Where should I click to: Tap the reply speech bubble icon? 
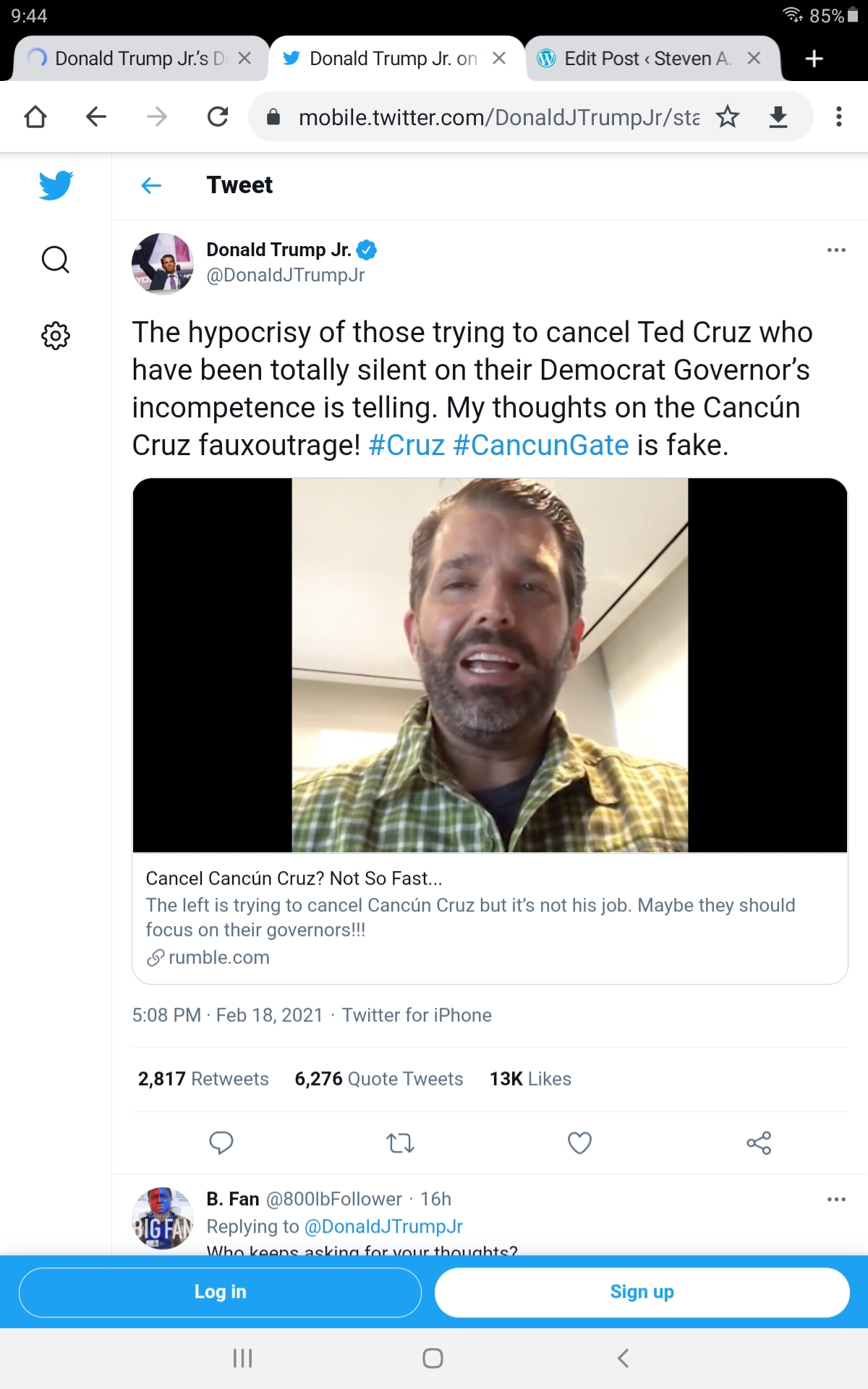[221, 1142]
